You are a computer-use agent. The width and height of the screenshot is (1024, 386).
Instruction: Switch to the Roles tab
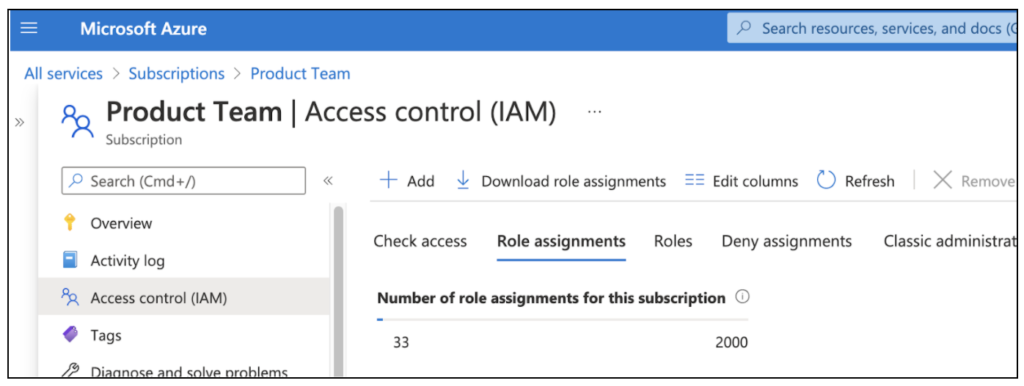673,242
